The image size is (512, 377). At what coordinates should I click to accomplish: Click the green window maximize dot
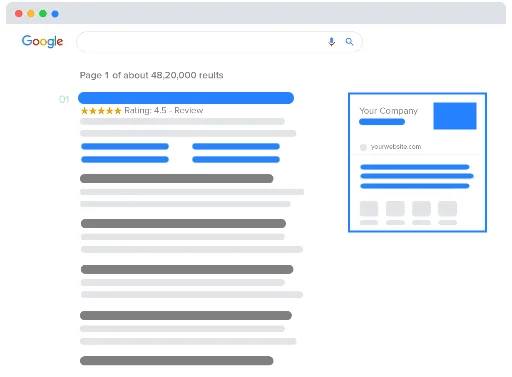pos(43,14)
